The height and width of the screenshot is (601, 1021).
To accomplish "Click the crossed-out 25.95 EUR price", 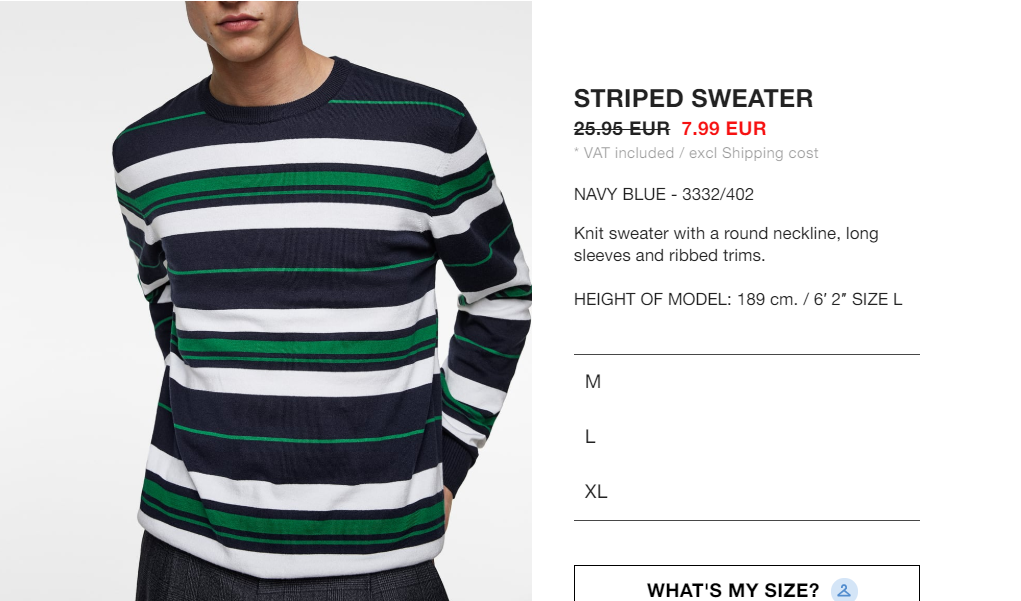I will click(x=621, y=128).
